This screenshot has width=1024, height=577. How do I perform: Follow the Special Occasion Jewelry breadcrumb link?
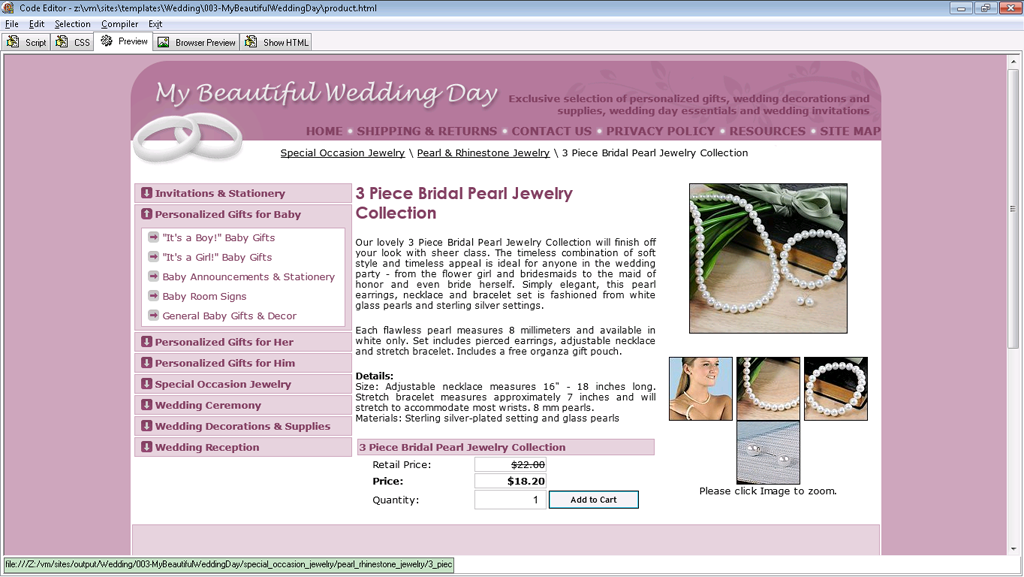pyautogui.click(x=342, y=153)
